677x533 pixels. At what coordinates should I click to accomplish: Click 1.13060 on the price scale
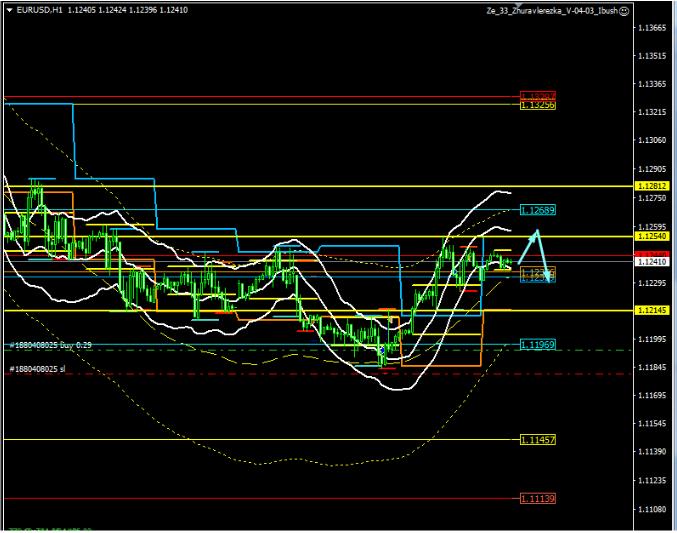[x=652, y=140]
